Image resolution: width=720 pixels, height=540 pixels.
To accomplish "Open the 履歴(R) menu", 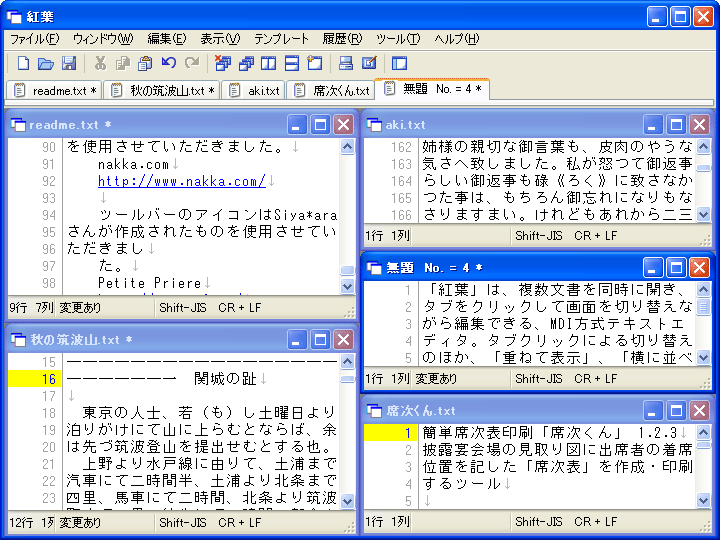I will coord(342,39).
